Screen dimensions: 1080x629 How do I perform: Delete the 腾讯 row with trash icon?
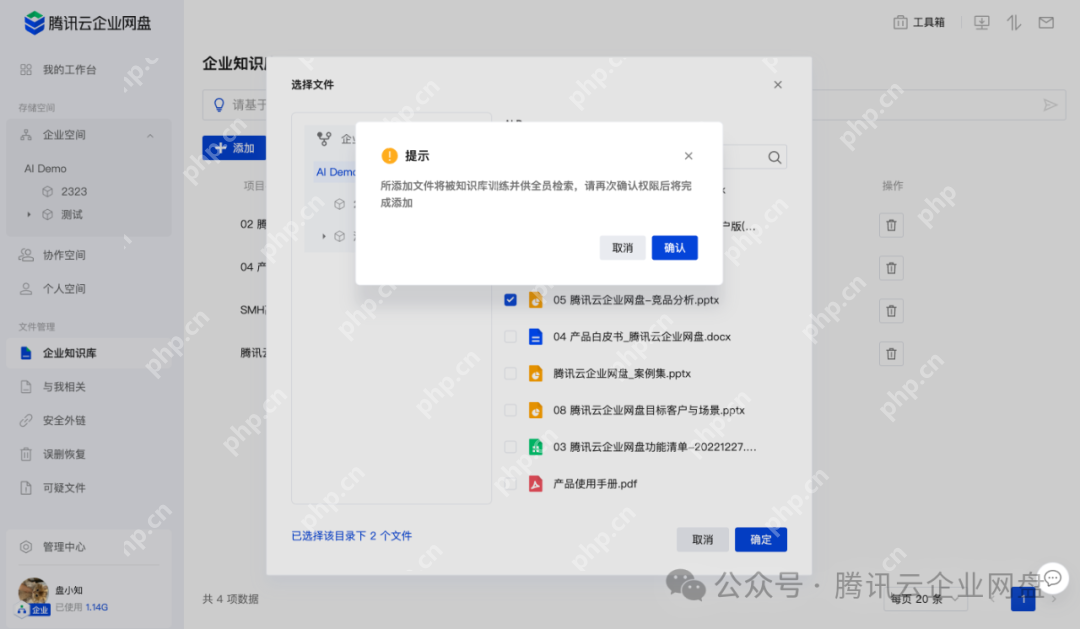point(891,353)
